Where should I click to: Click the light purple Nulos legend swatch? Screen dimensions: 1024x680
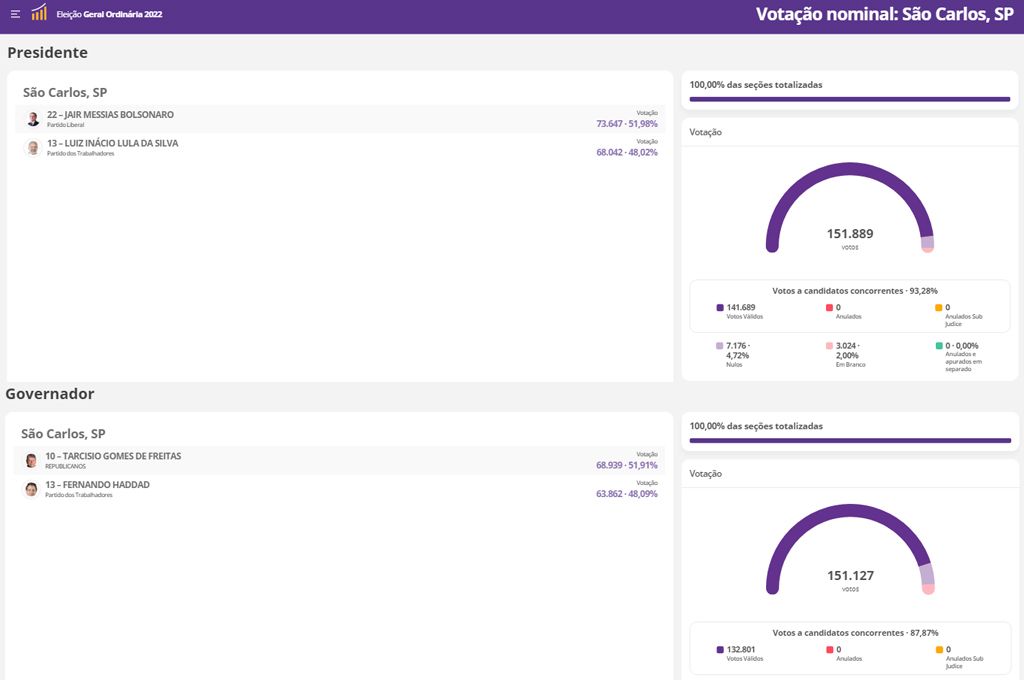[720, 346]
